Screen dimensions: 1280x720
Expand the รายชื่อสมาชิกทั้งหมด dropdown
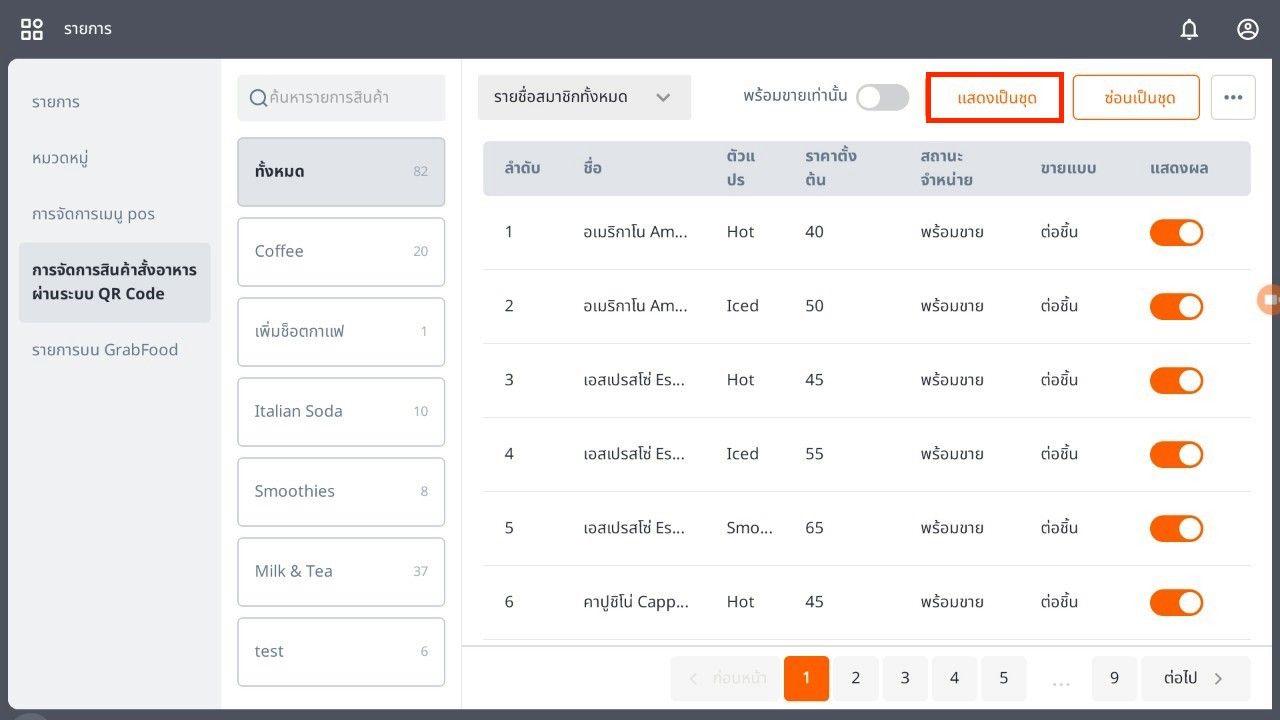pyautogui.click(x=584, y=97)
